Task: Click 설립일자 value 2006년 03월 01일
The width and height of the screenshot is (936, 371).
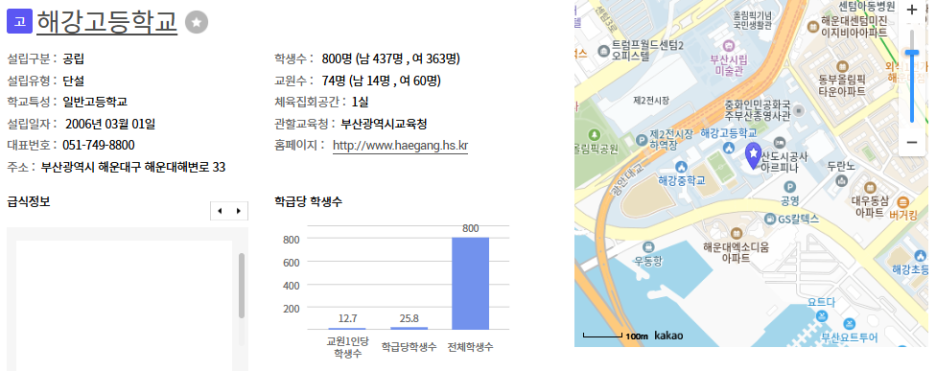Action: [x=110, y=124]
